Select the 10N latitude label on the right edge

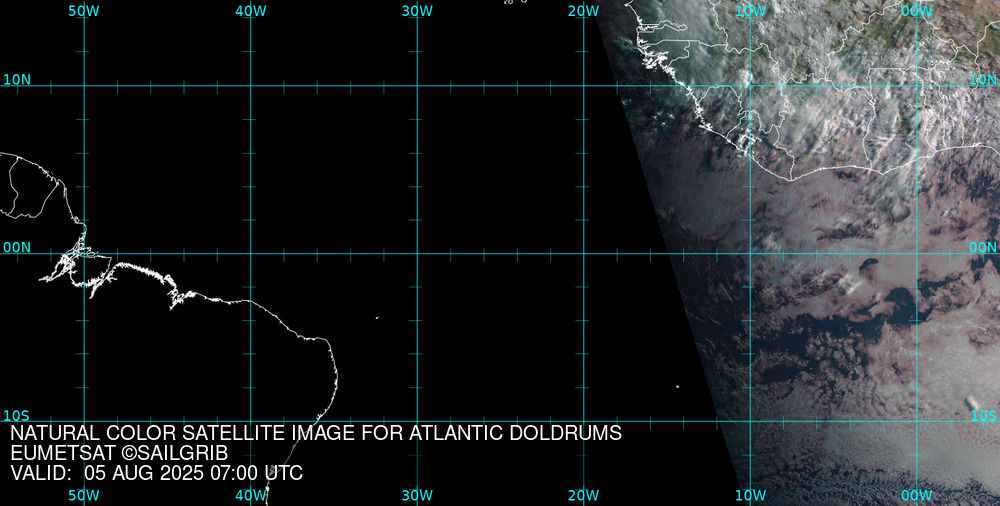point(983,80)
